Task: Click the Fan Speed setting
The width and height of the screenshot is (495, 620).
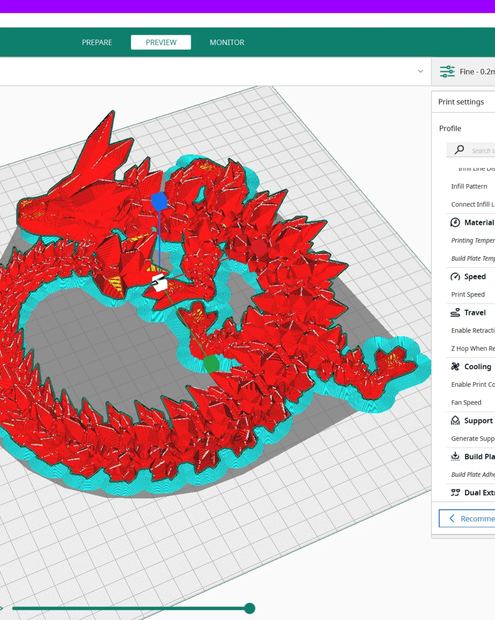Action: [466, 403]
